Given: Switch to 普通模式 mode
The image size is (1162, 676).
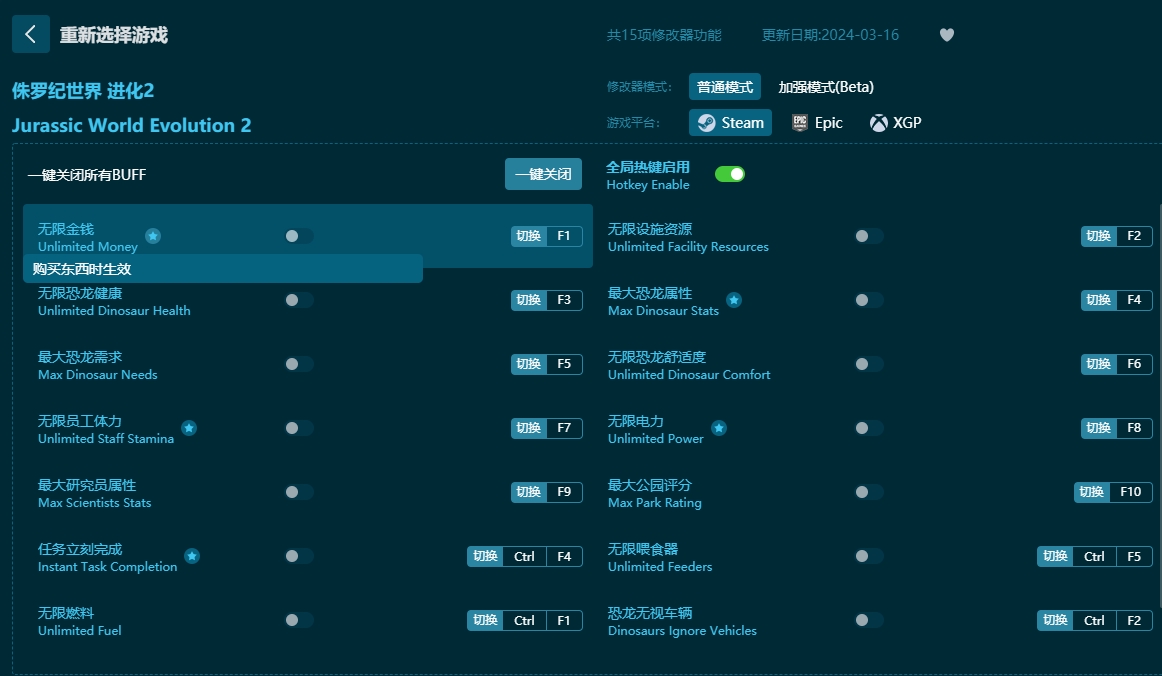Looking at the screenshot, I should [725, 87].
